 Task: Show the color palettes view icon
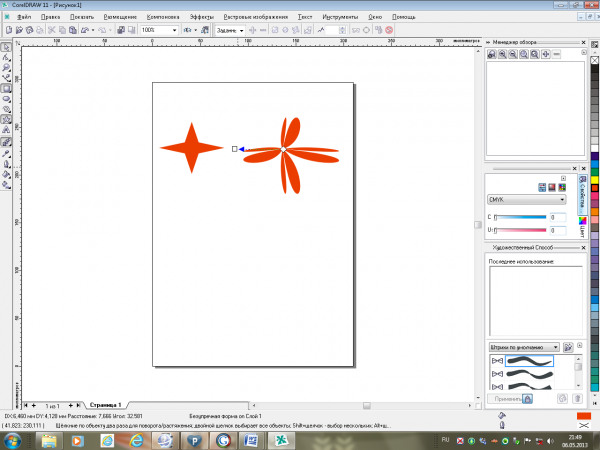click(x=562, y=188)
